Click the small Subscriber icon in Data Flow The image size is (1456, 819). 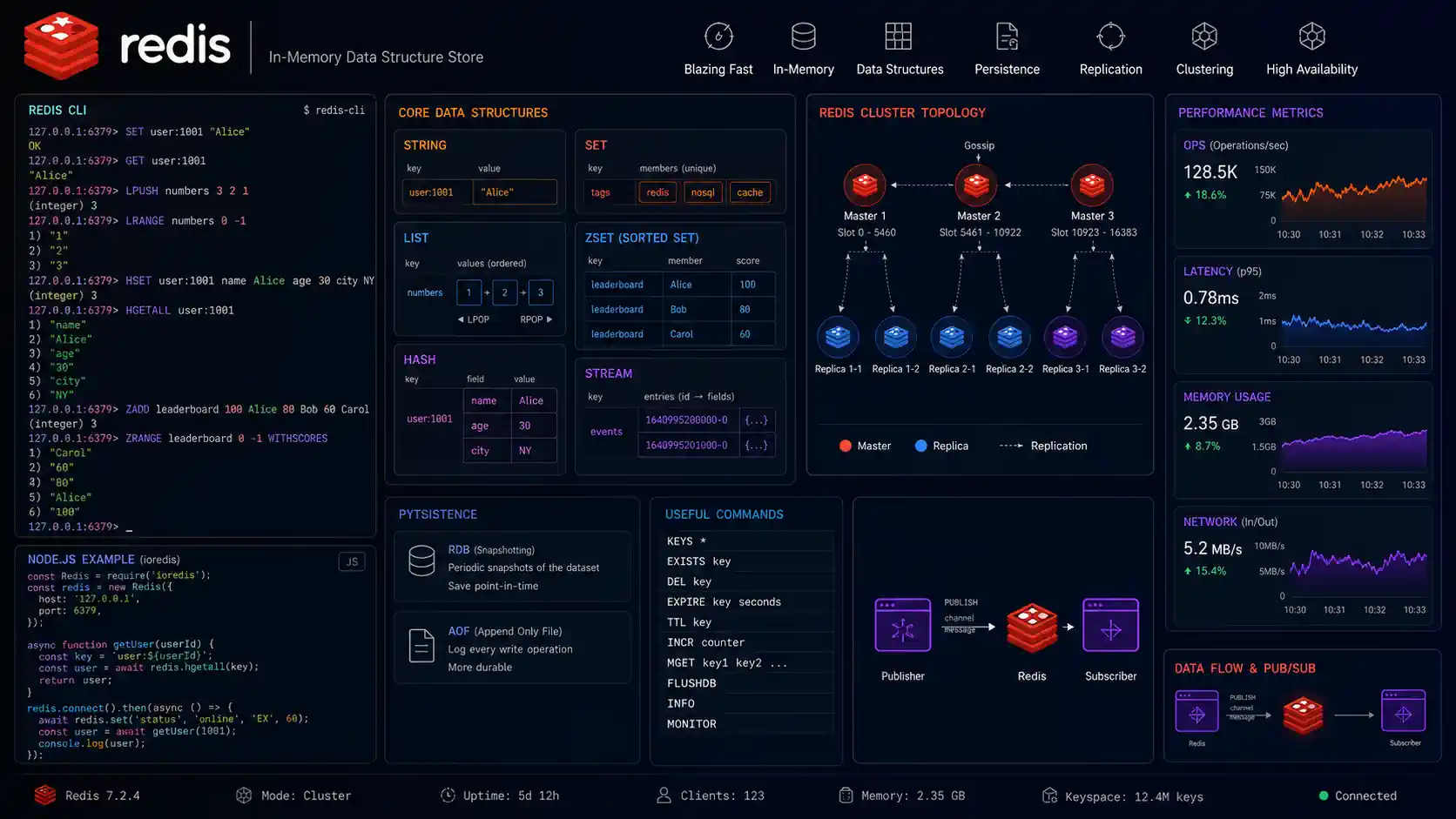[1403, 711]
